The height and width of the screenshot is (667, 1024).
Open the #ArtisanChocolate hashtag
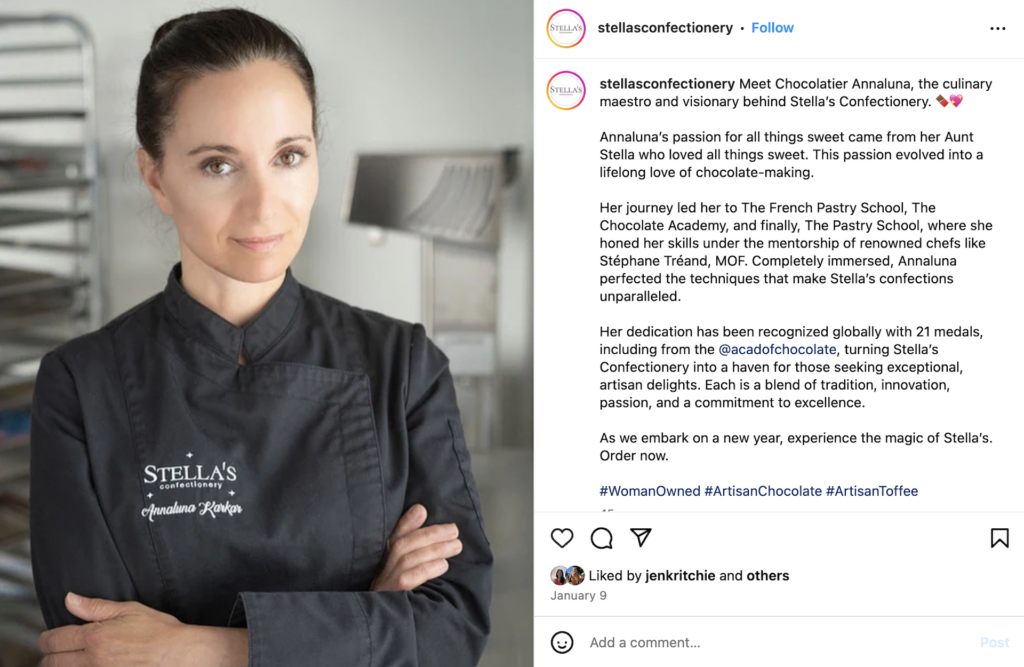[763, 491]
